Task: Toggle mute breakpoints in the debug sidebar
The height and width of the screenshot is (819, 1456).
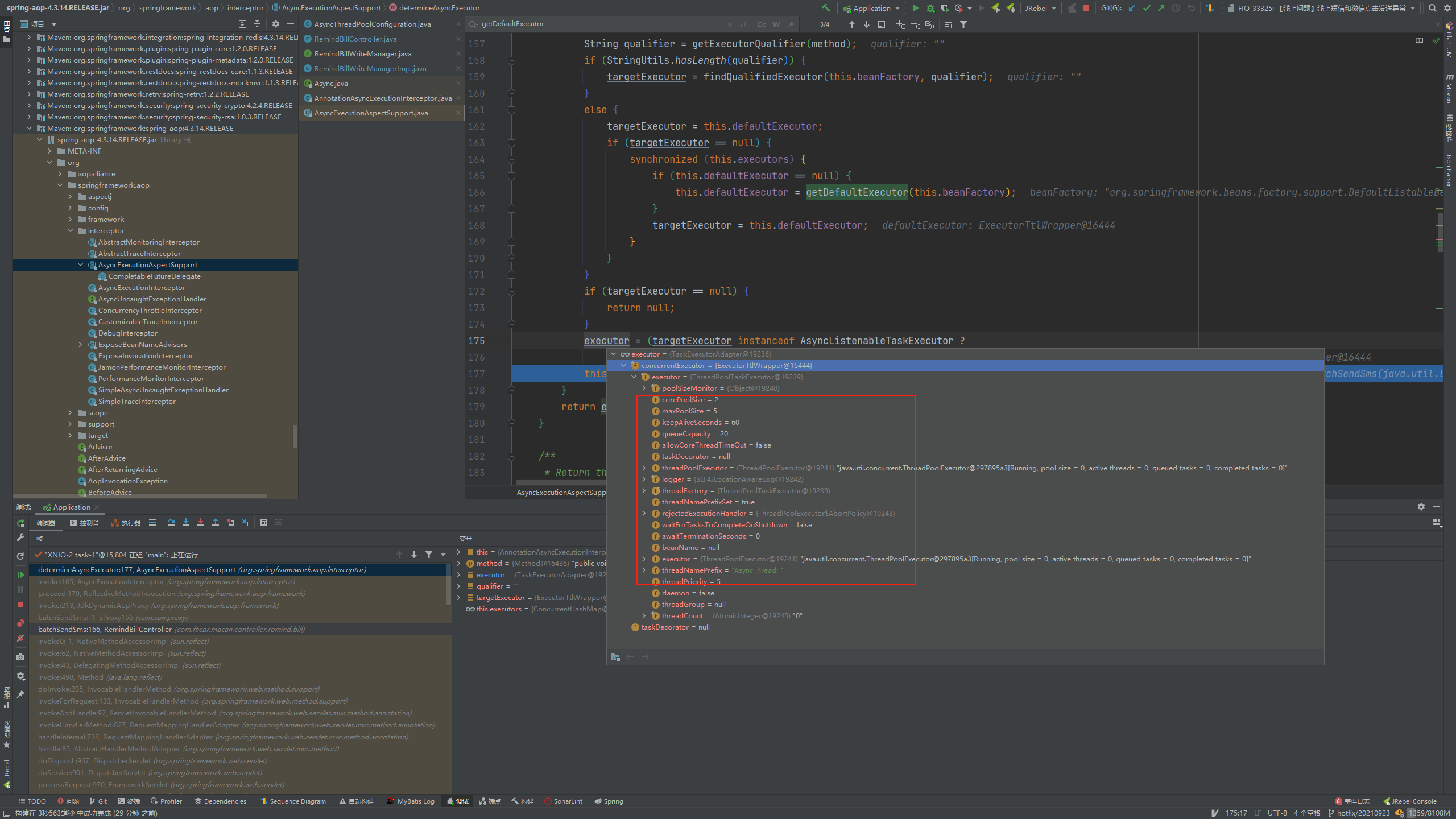Action: pos(20,638)
